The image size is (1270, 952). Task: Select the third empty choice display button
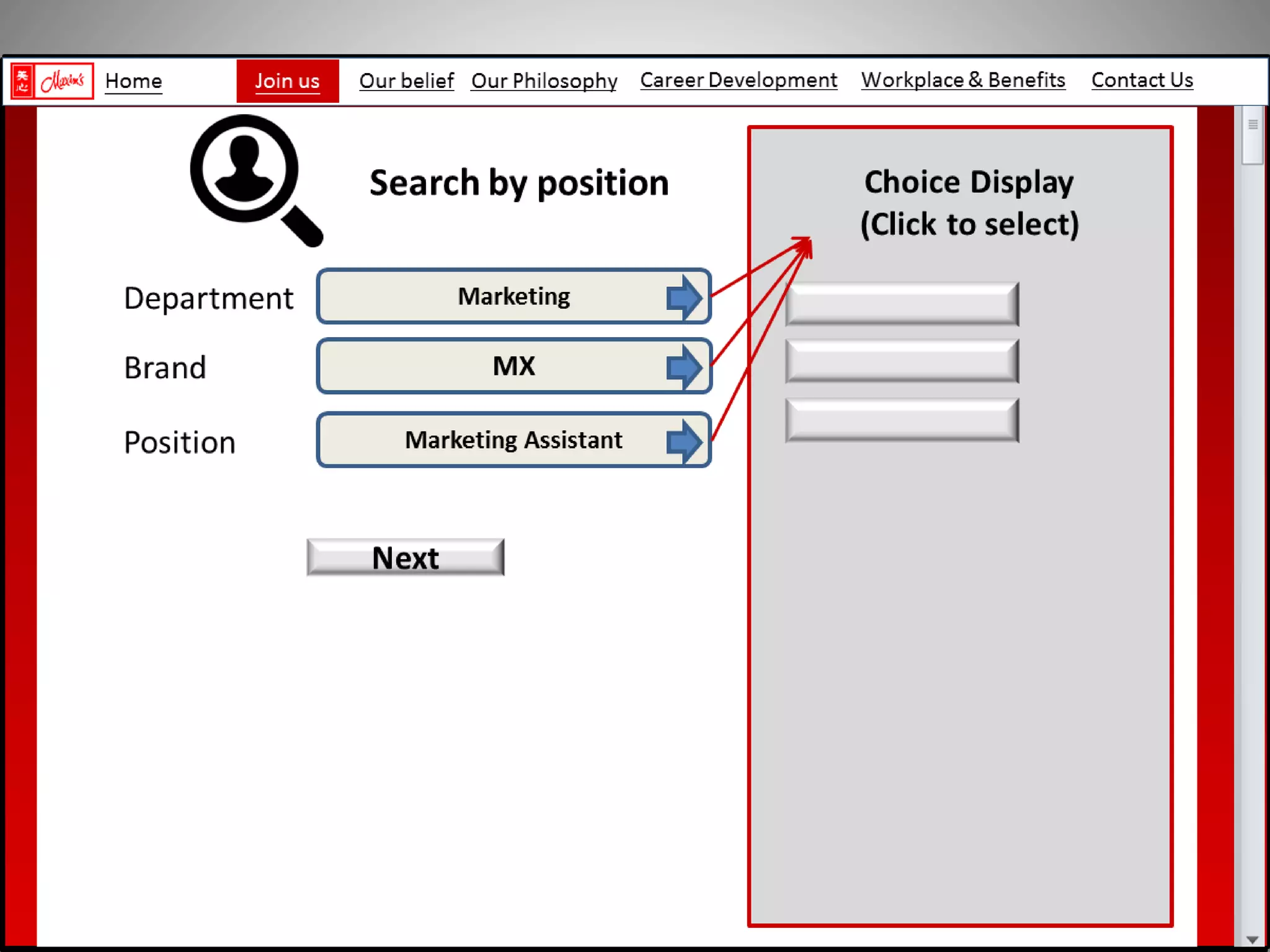pos(902,420)
